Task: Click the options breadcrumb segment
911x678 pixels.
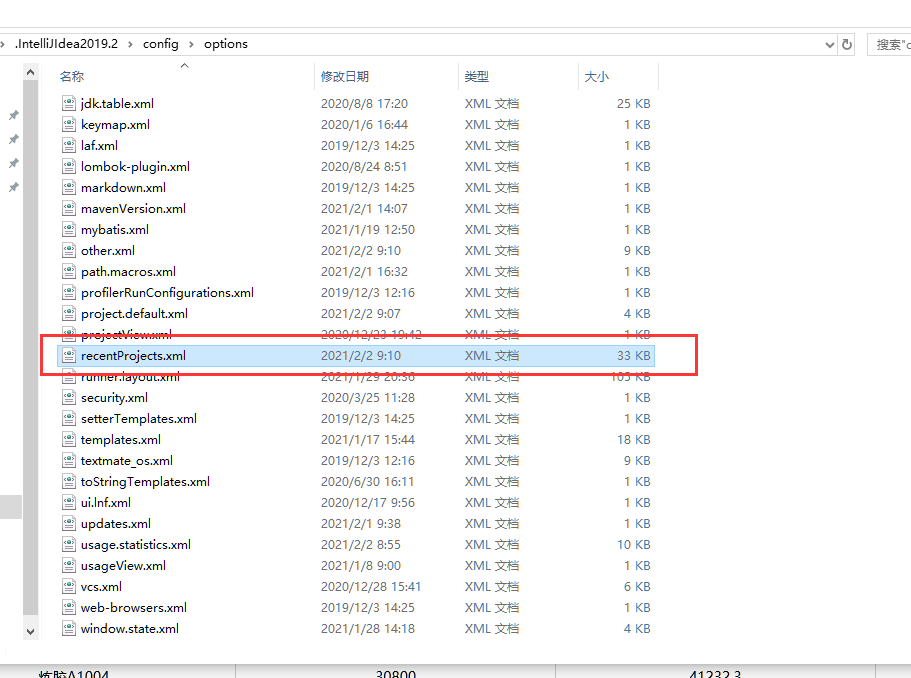Action: [225, 44]
